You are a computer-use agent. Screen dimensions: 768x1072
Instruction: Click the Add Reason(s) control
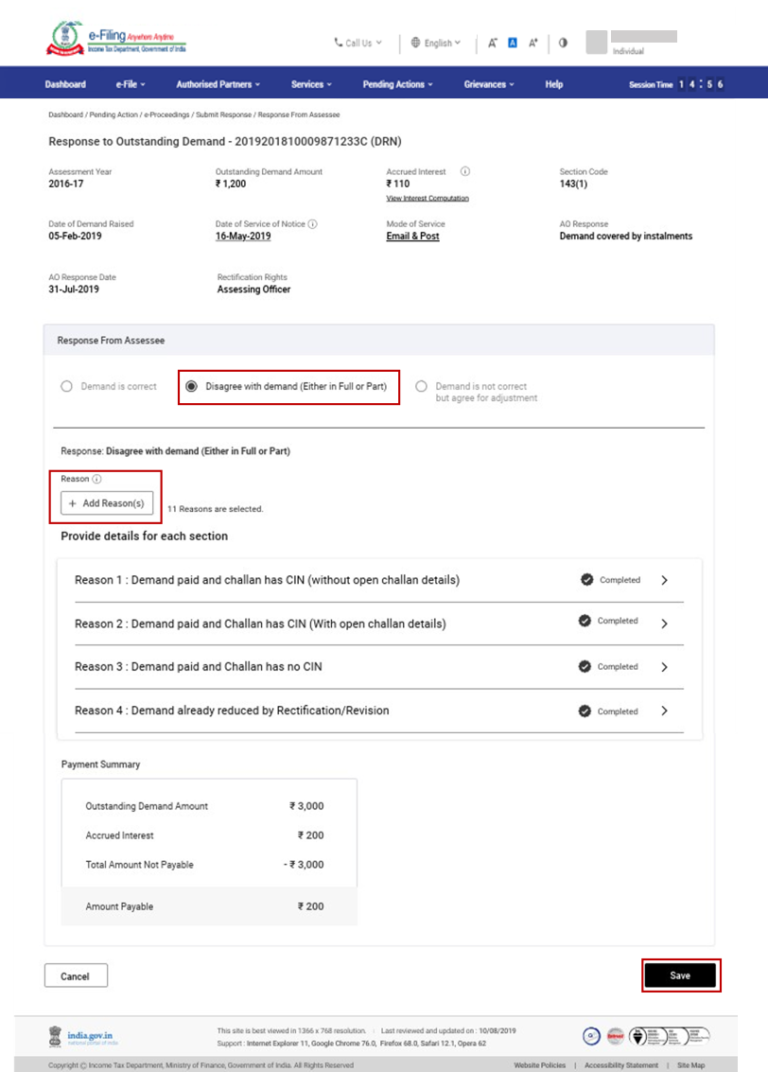(105, 503)
